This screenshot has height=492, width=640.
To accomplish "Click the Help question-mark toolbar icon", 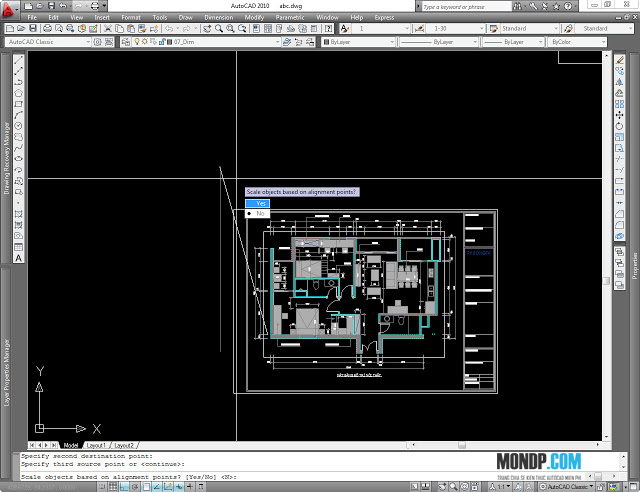I will tap(328, 28).
